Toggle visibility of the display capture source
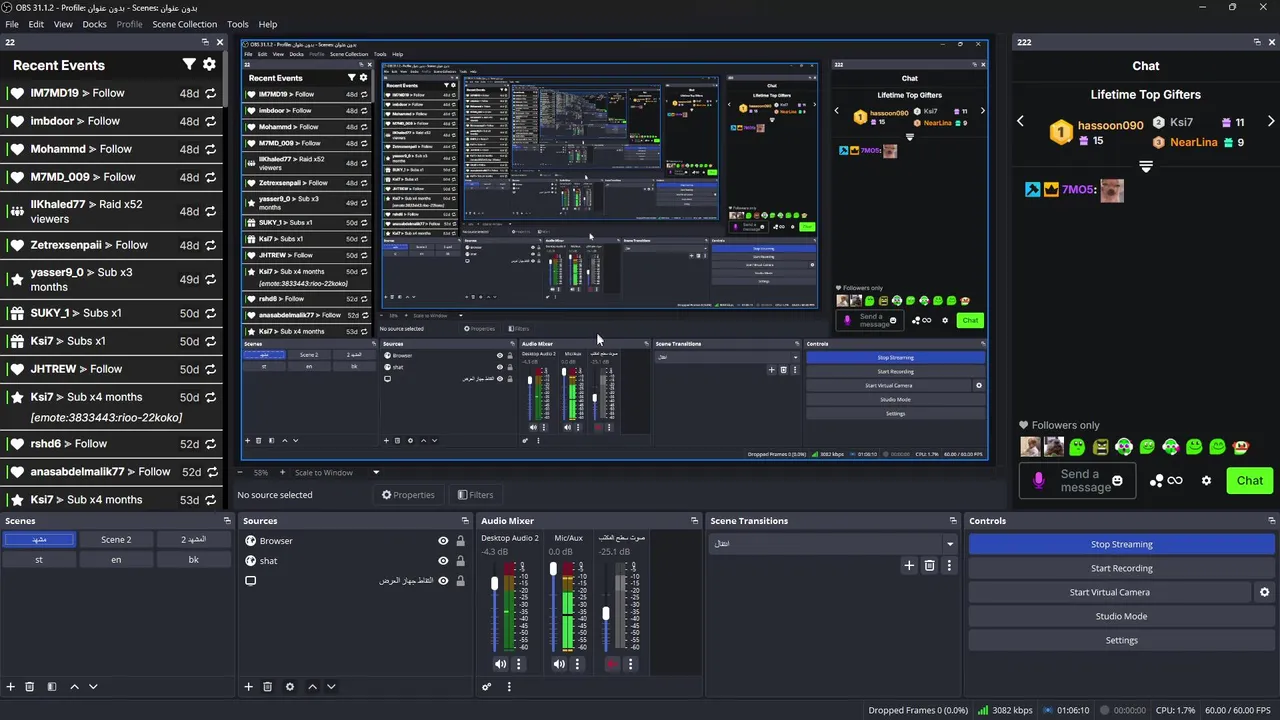 point(443,581)
